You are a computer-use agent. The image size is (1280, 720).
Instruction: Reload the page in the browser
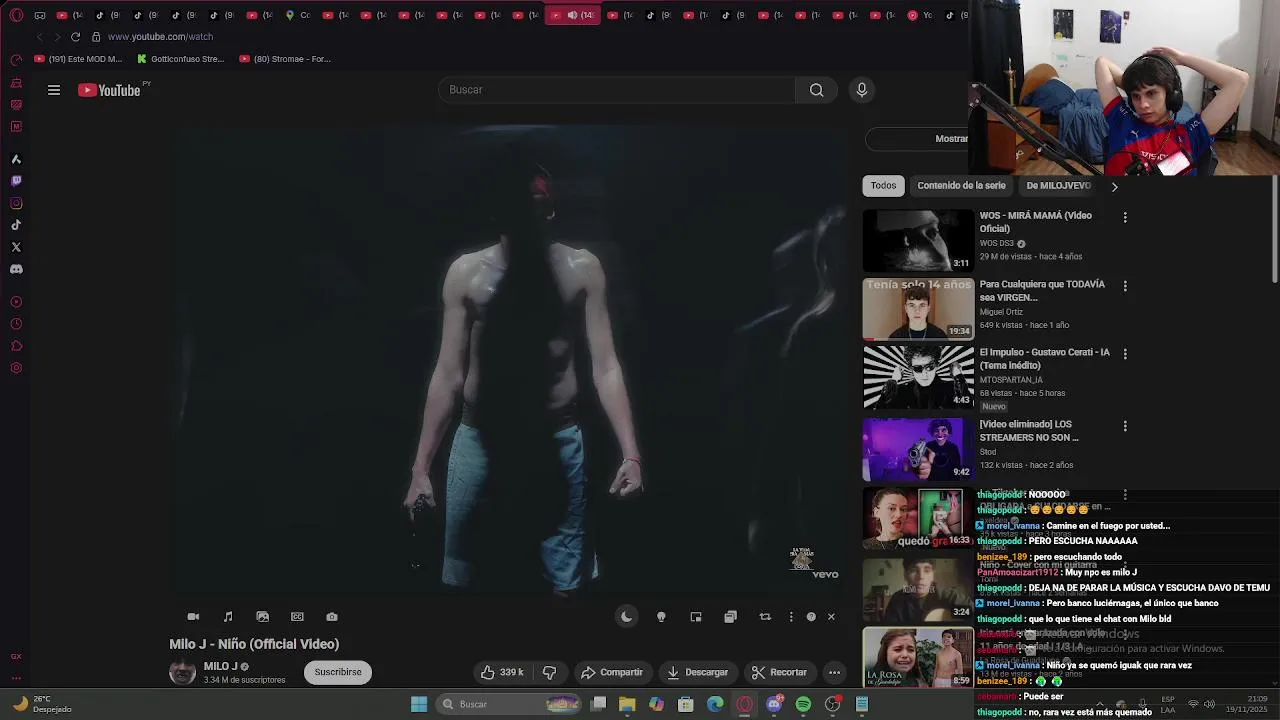pos(75,37)
